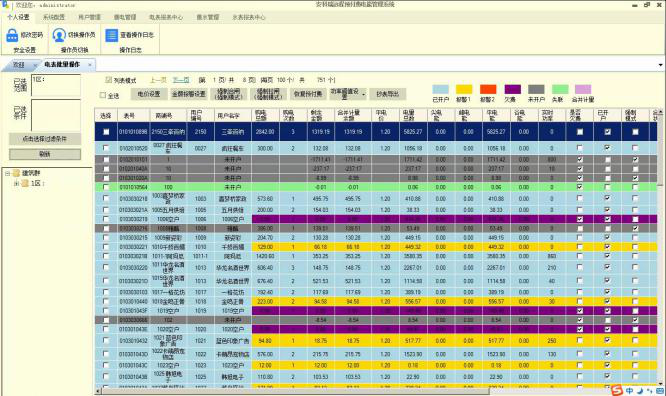The height and width of the screenshot is (396, 666).
Task: Click the 用户名字 column header
Action: point(232,115)
